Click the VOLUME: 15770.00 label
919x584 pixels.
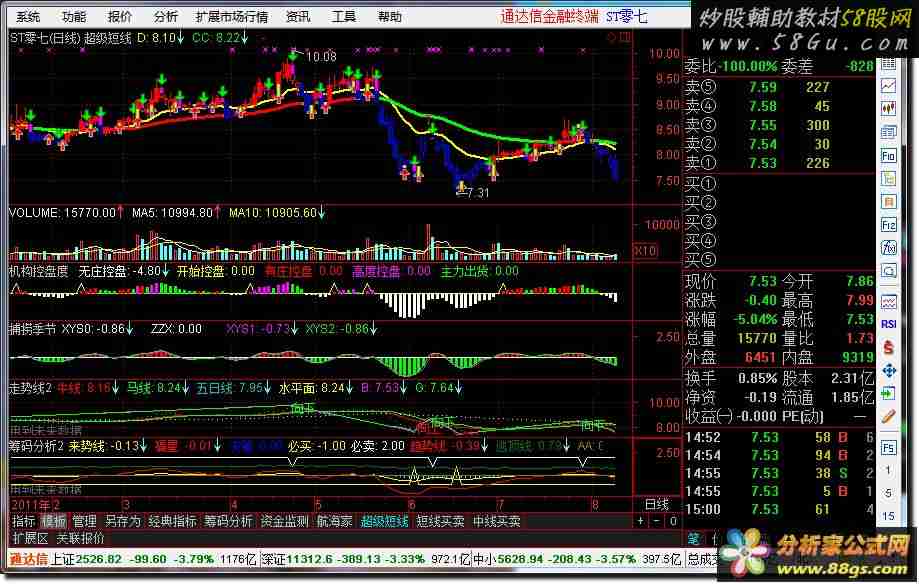coord(63,213)
